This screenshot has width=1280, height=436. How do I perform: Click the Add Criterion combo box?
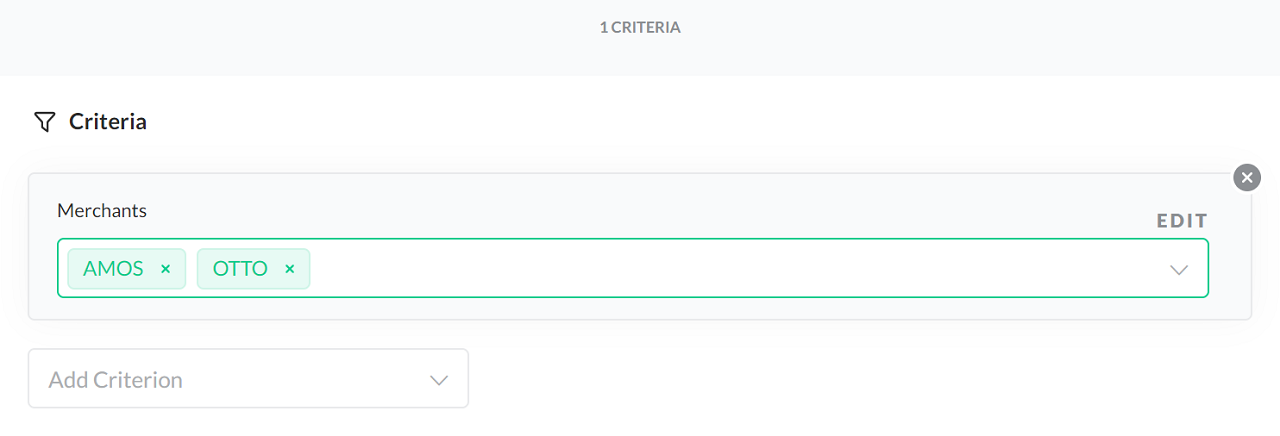[248, 378]
